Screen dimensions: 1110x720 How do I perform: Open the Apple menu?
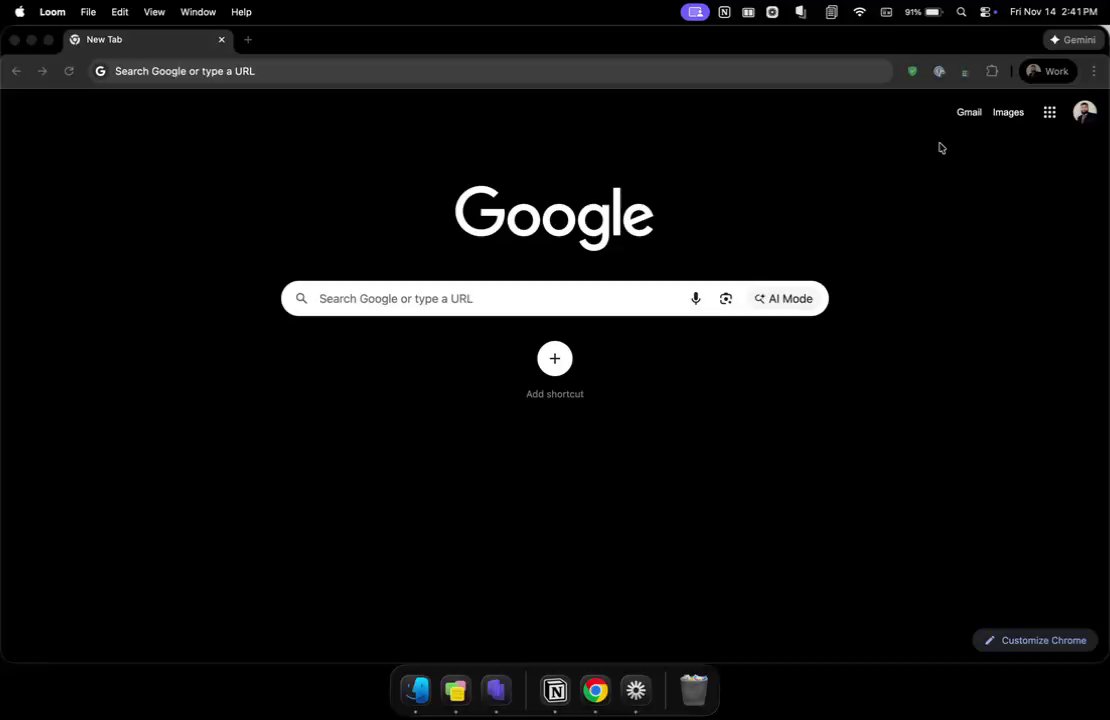(x=19, y=12)
